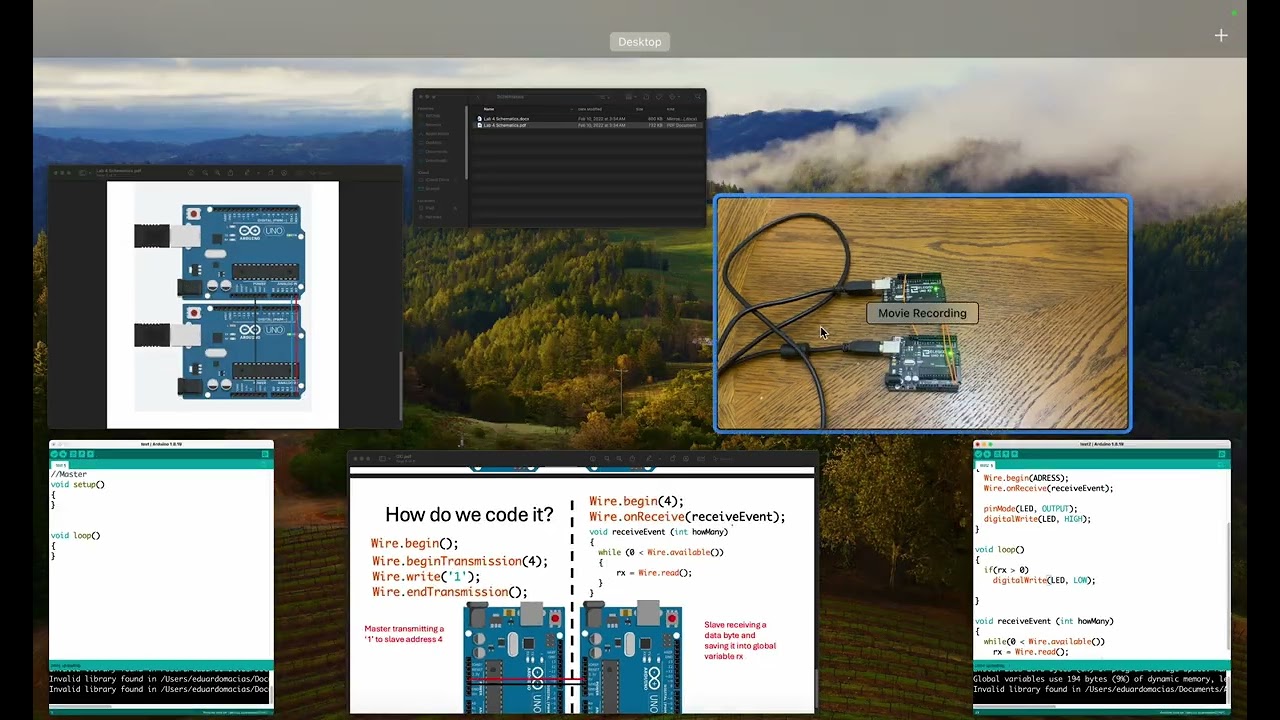Click "rx = Wire.read();" in test2 window
The image size is (1280, 720).
click(x=1030, y=652)
